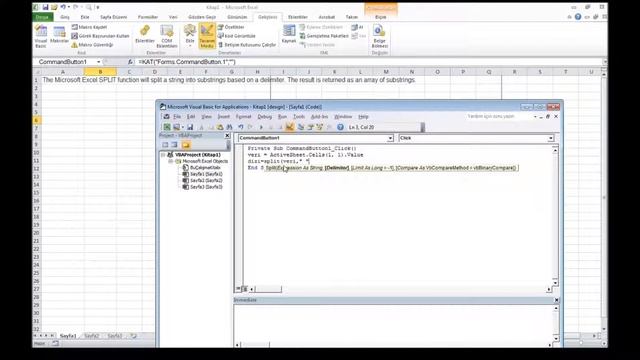Open Özellikler (properties) in the ribbon

(231, 27)
